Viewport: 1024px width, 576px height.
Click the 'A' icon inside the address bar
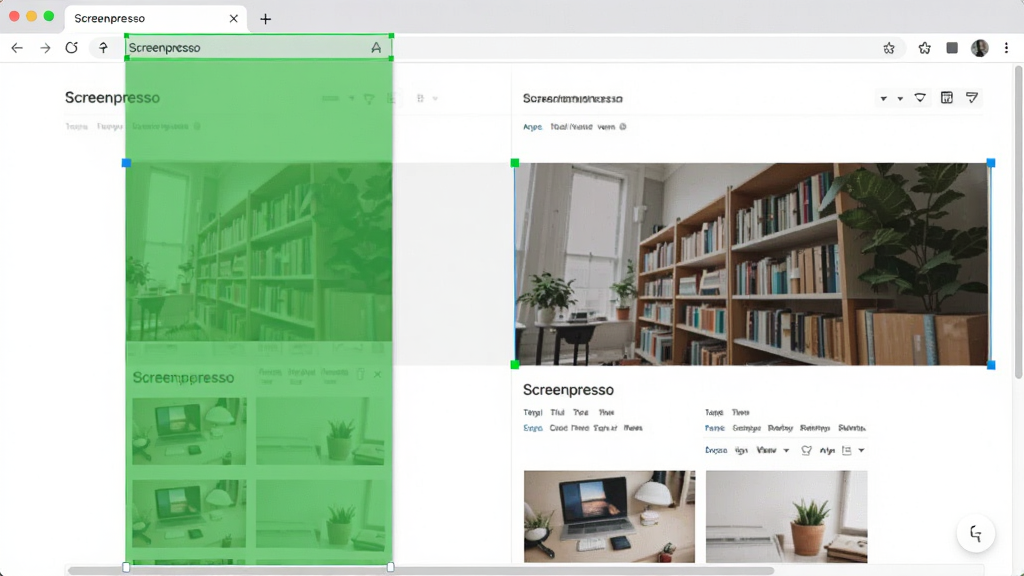tap(376, 48)
